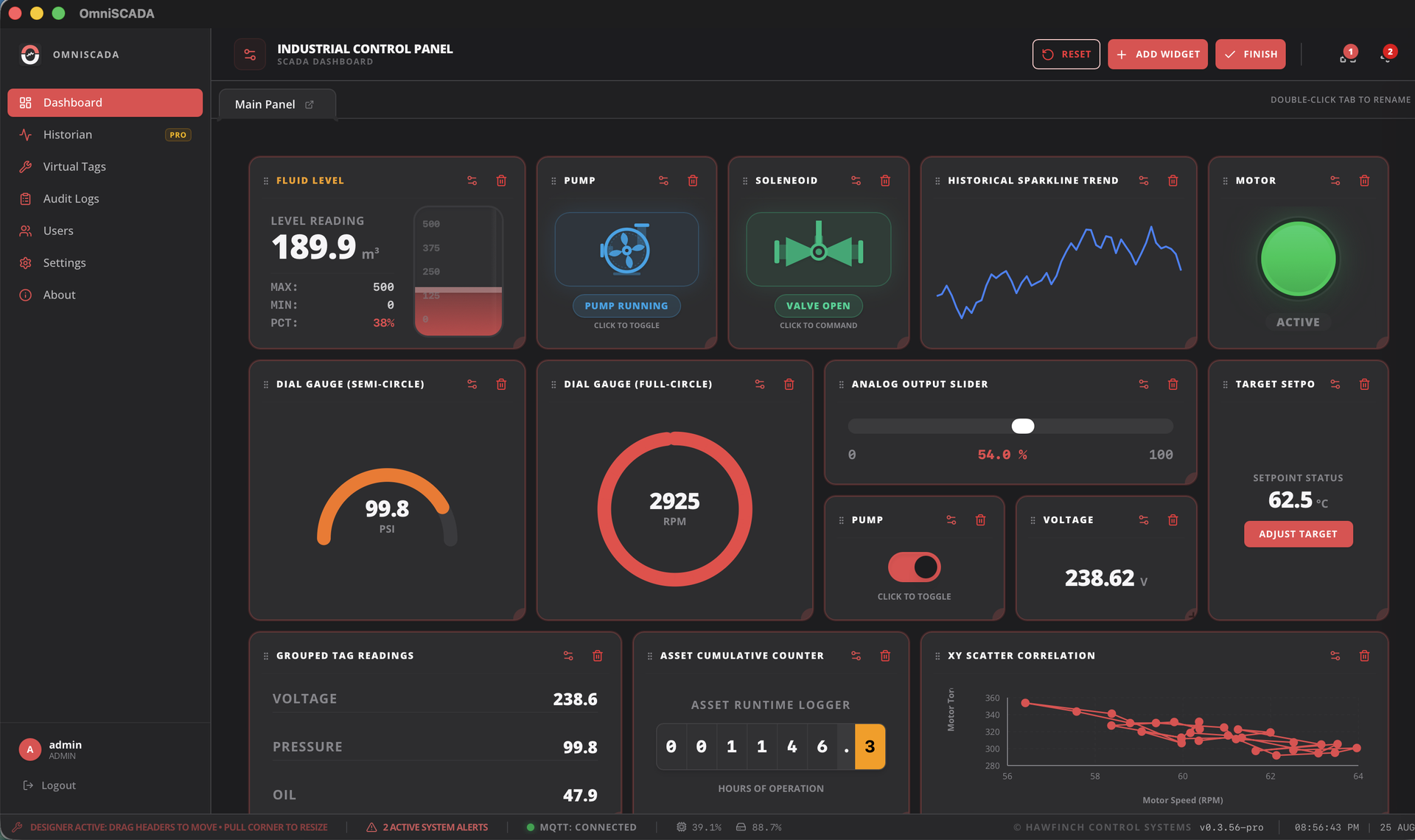Click trash icon on Solenoid widget

pyautogui.click(x=885, y=181)
